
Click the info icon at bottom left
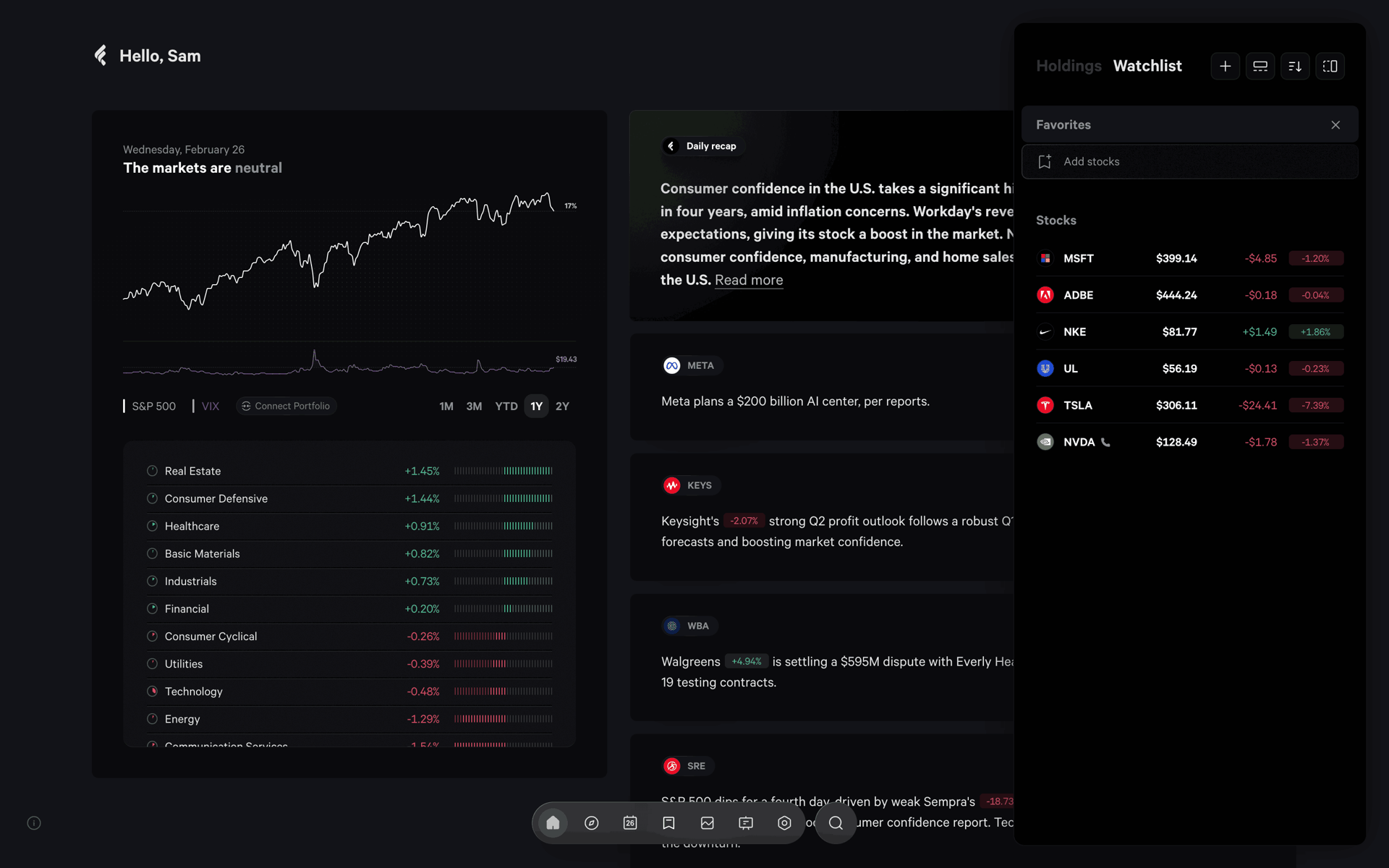pyautogui.click(x=34, y=822)
